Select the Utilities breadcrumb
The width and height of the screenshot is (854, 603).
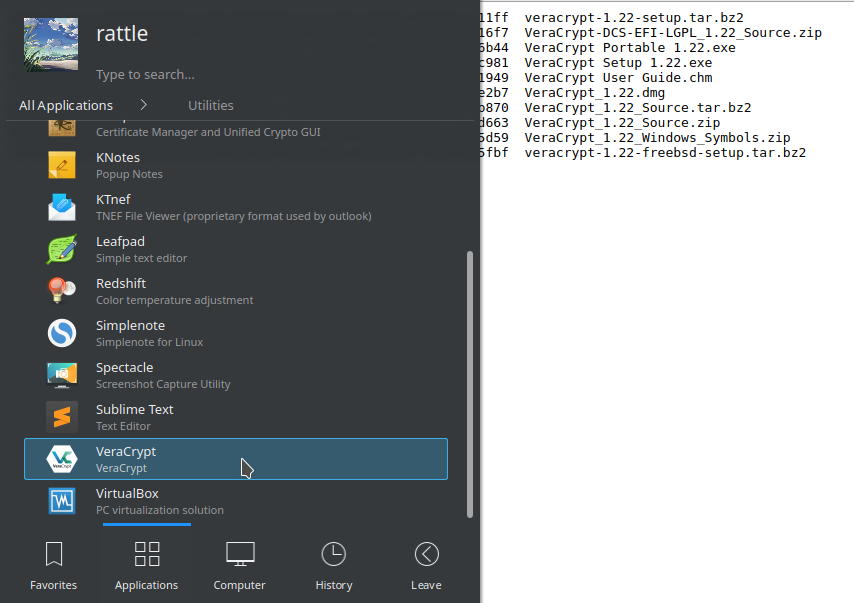tap(211, 105)
